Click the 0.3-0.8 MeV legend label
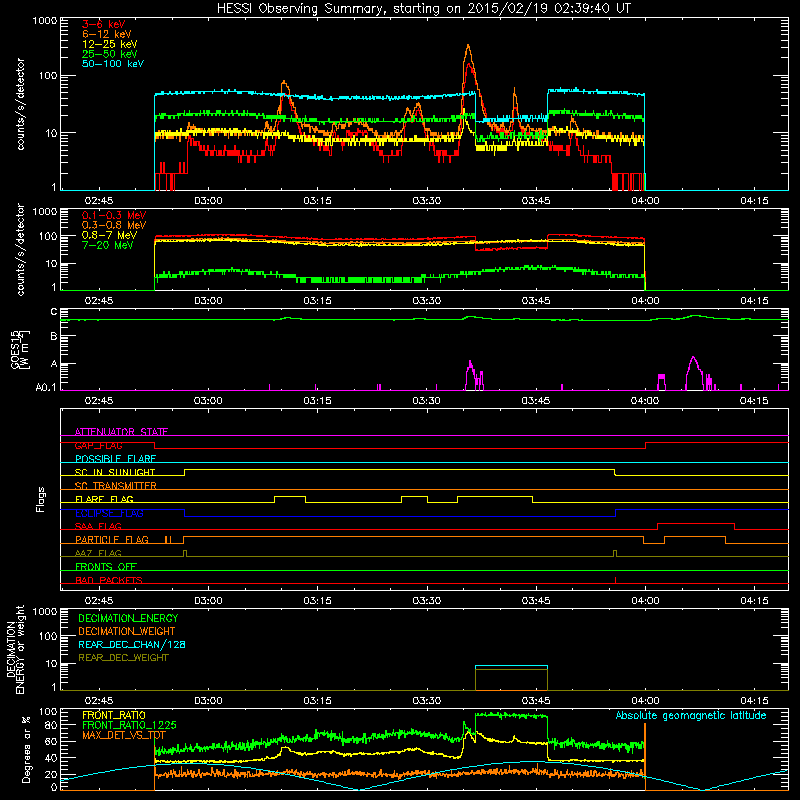The height and width of the screenshot is (800, 800). click(x=114, y=225)
